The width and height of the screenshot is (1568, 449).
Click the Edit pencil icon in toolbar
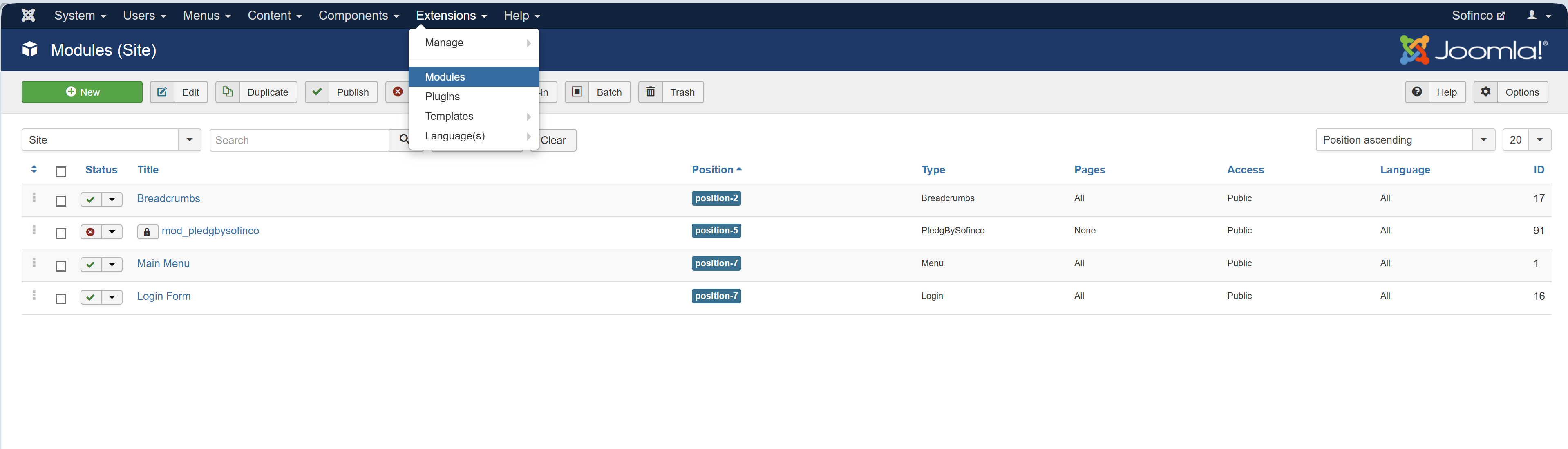pos(162,92)
